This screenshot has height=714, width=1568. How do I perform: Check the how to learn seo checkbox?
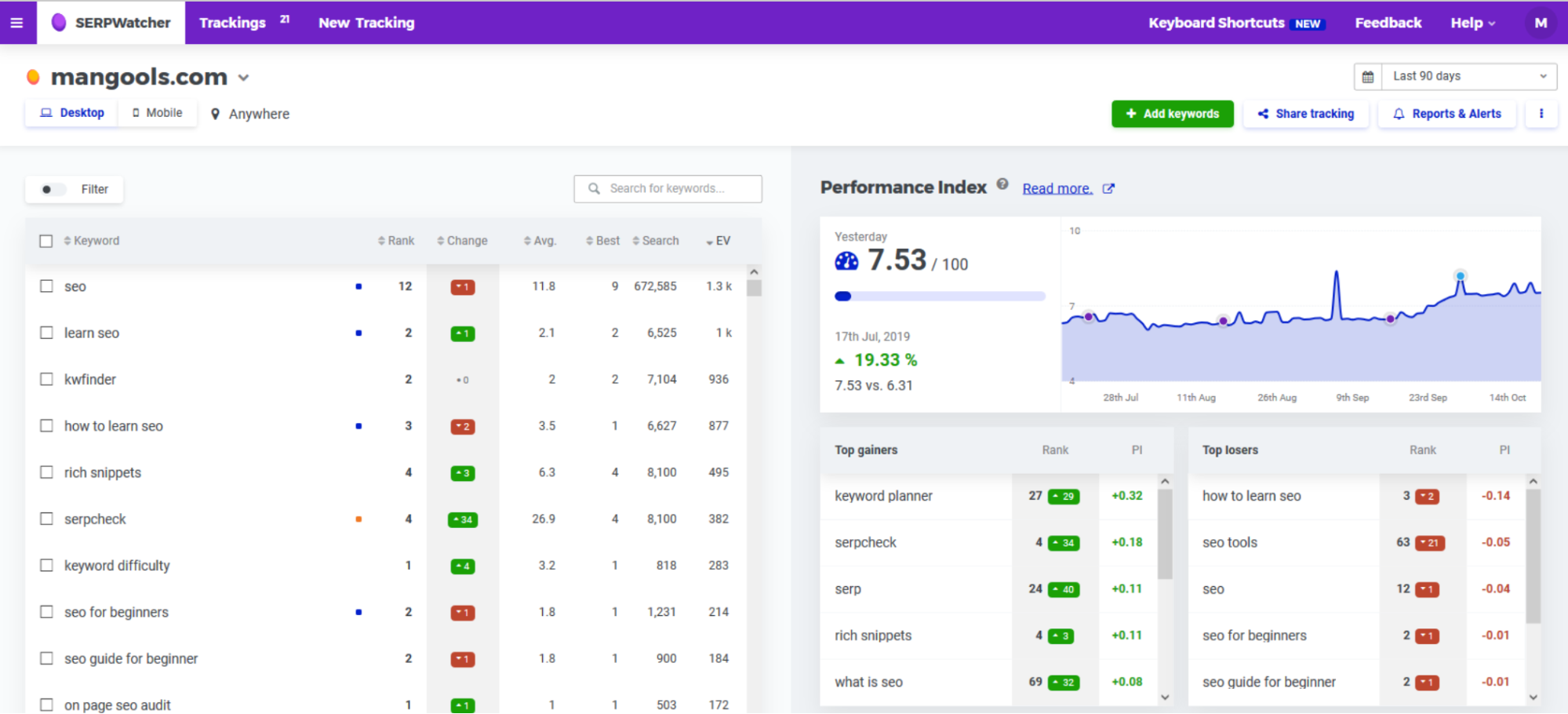click(46, 426)
